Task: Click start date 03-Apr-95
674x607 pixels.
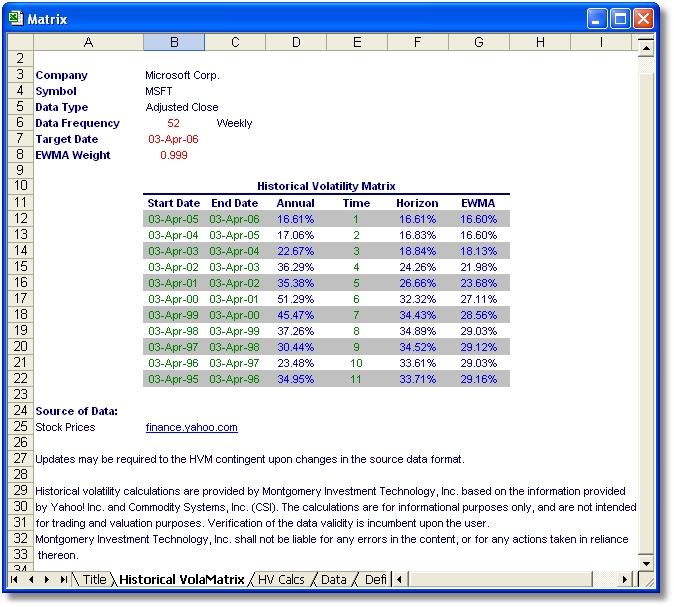Action: coord(173,379)
